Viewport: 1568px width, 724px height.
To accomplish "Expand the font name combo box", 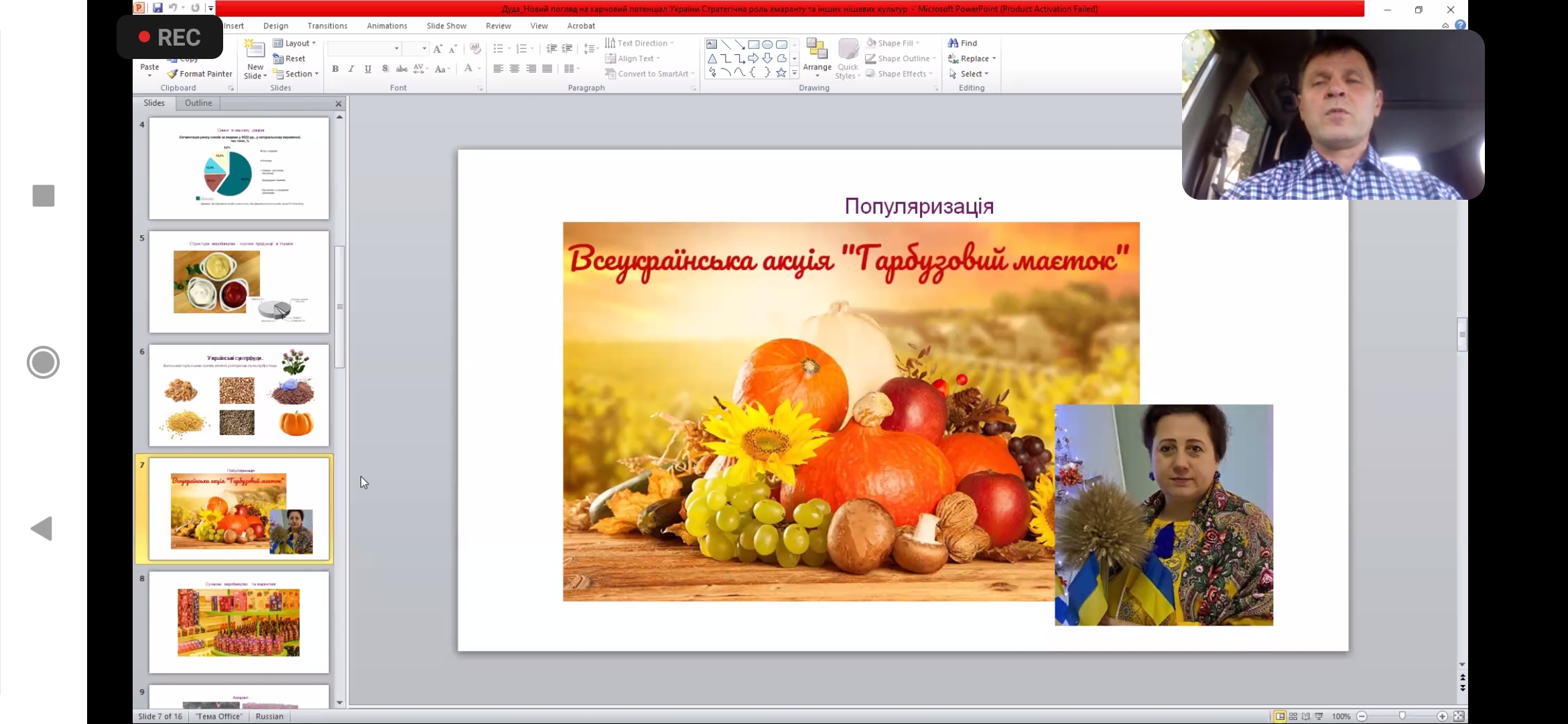I will 397,48.
